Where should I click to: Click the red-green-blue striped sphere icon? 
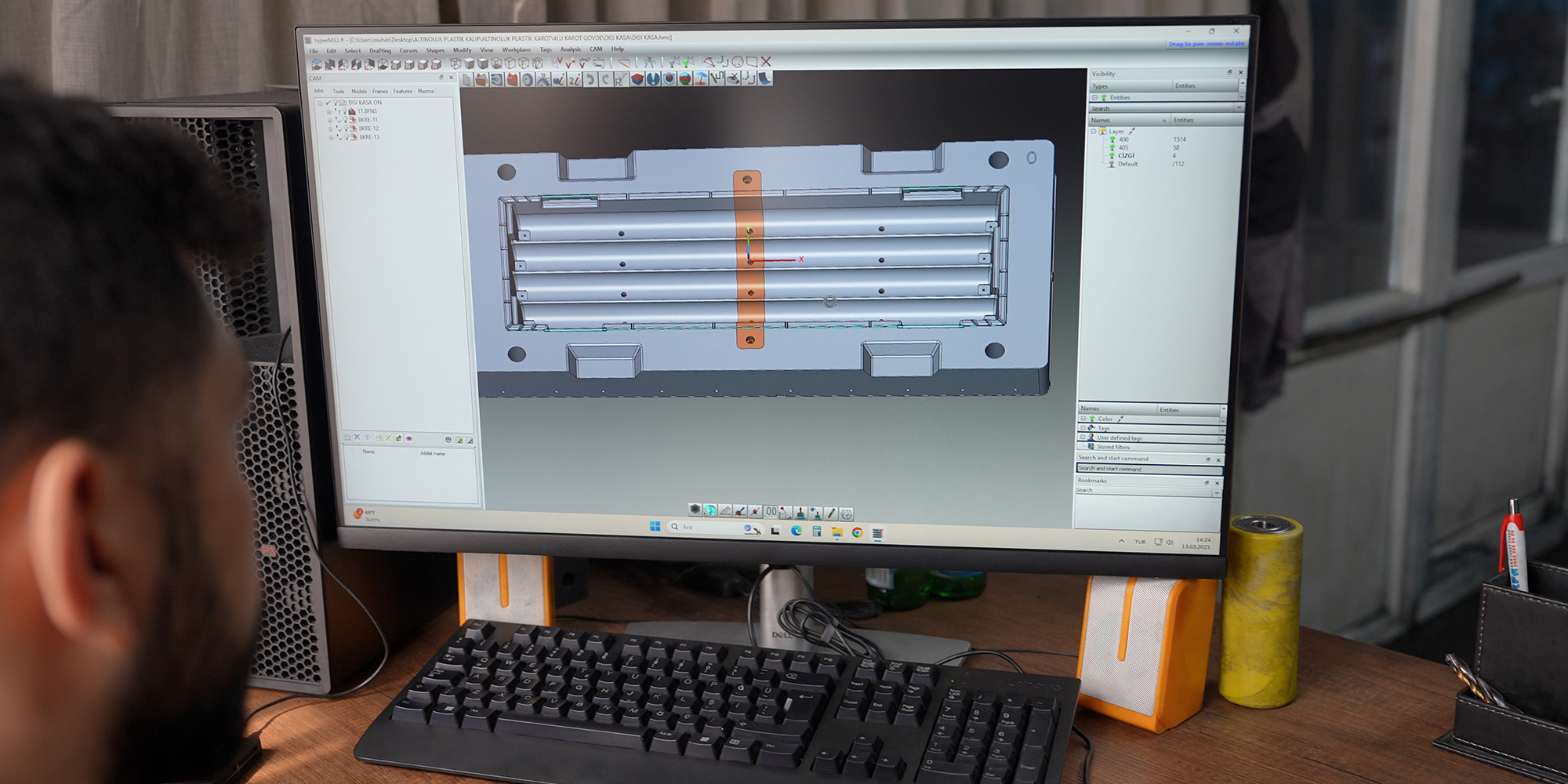(684, 79)
